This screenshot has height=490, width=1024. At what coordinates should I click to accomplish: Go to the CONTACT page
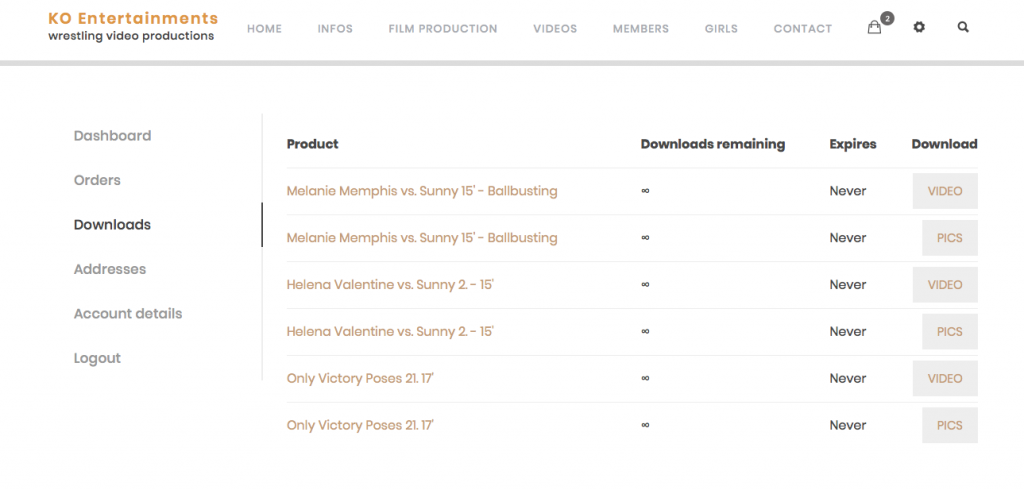[803, 29]
